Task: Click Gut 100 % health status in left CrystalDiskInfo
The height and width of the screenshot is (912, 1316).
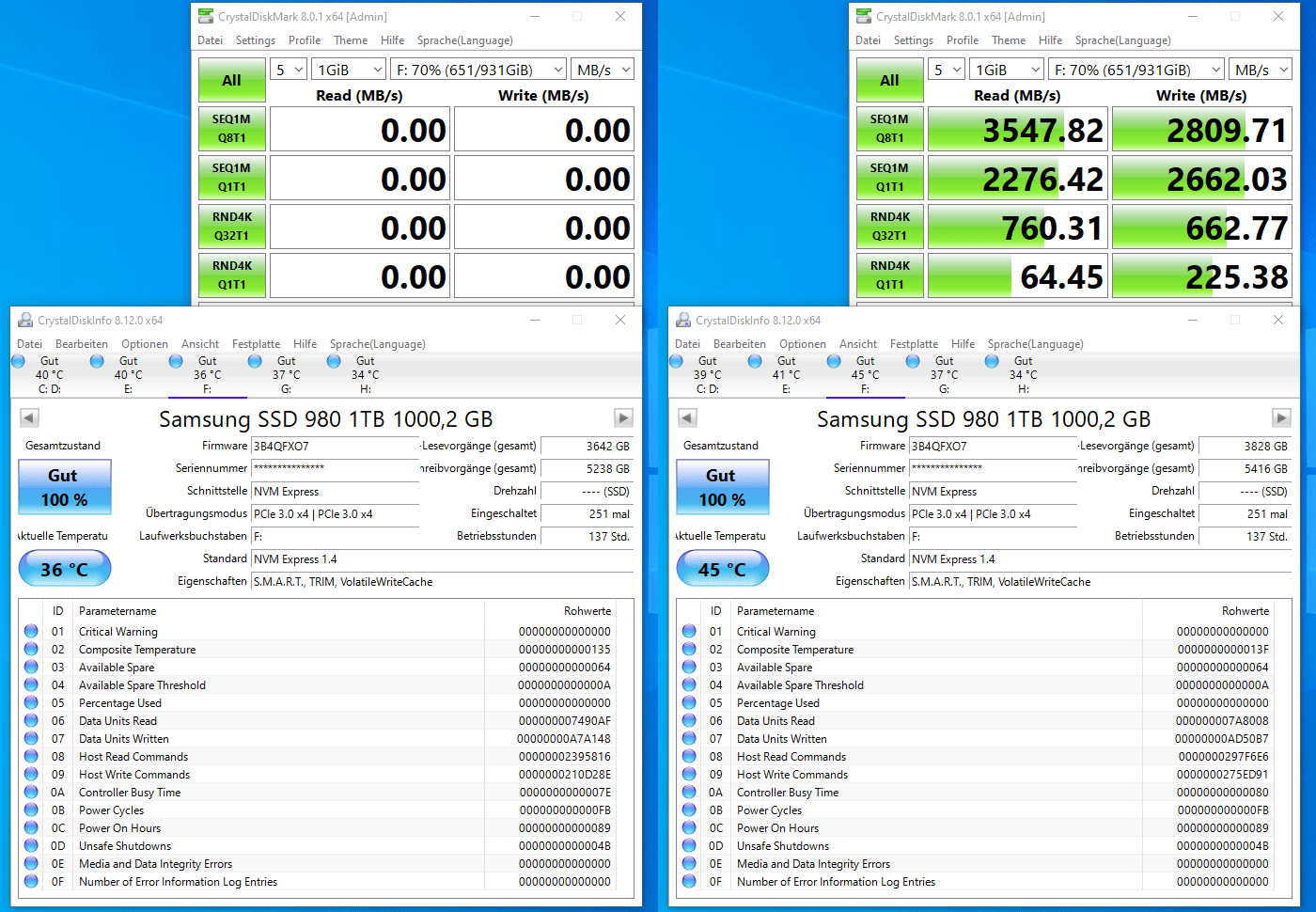Action: [x=65, y=487]
